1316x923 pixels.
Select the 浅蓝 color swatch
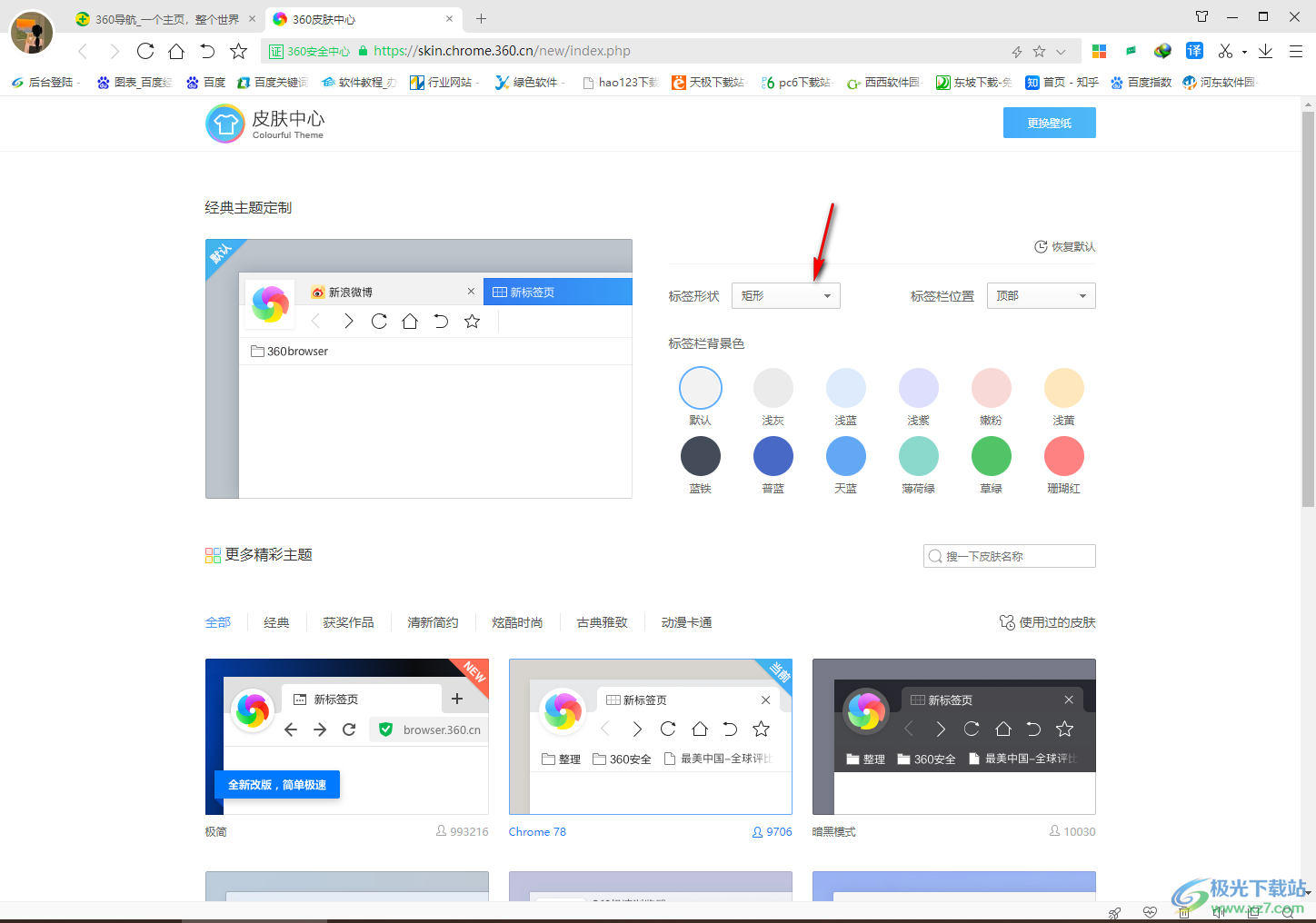[x=845, y=388]
